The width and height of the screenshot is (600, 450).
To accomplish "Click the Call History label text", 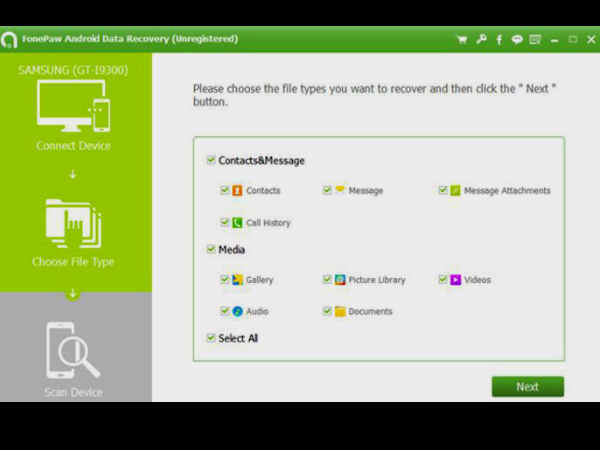I will pos(268,223).
